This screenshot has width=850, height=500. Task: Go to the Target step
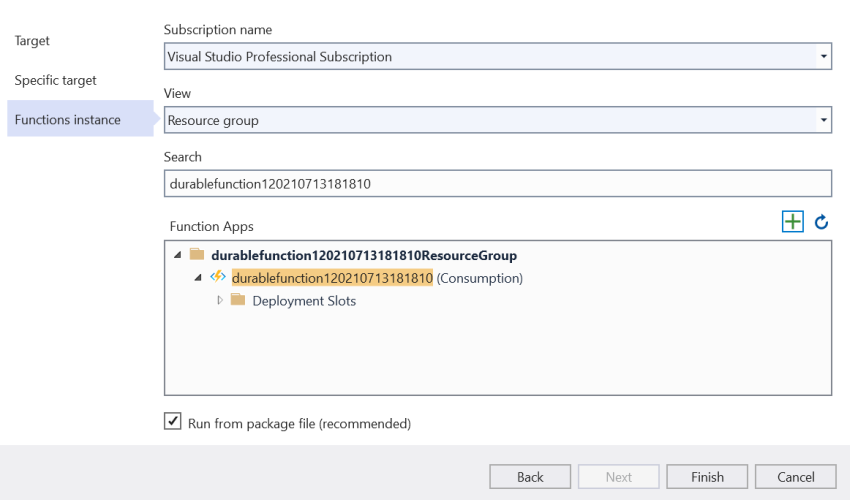tap(32, 41)
